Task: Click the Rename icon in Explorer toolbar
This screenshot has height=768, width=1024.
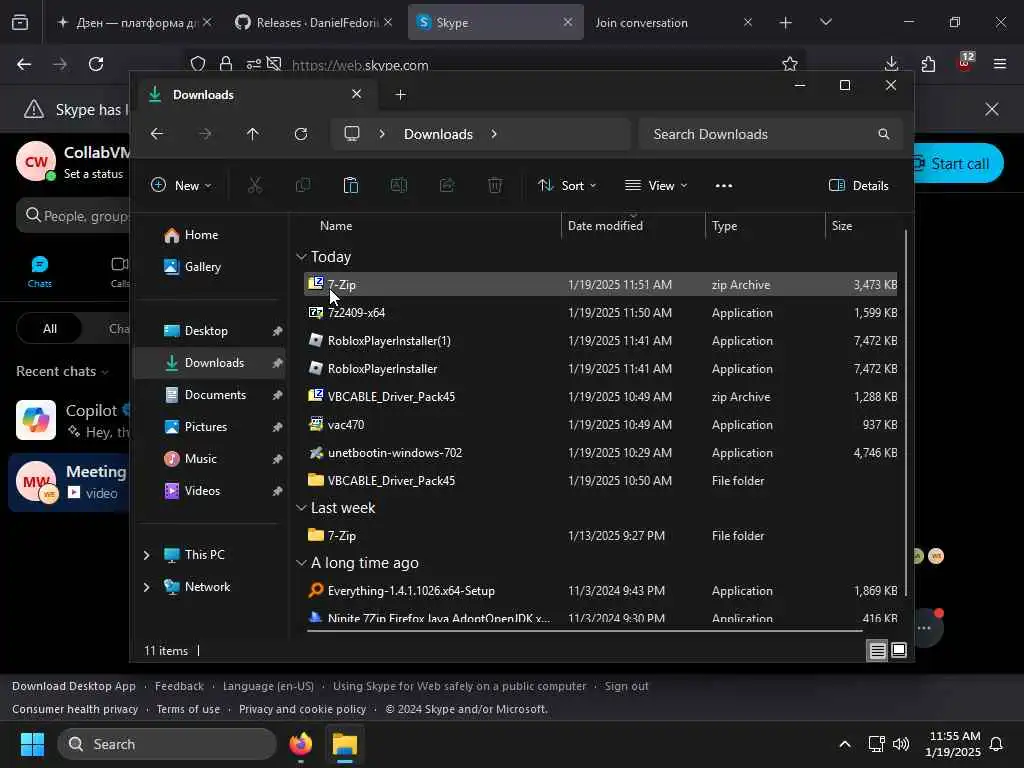Action: click(398, 185)
